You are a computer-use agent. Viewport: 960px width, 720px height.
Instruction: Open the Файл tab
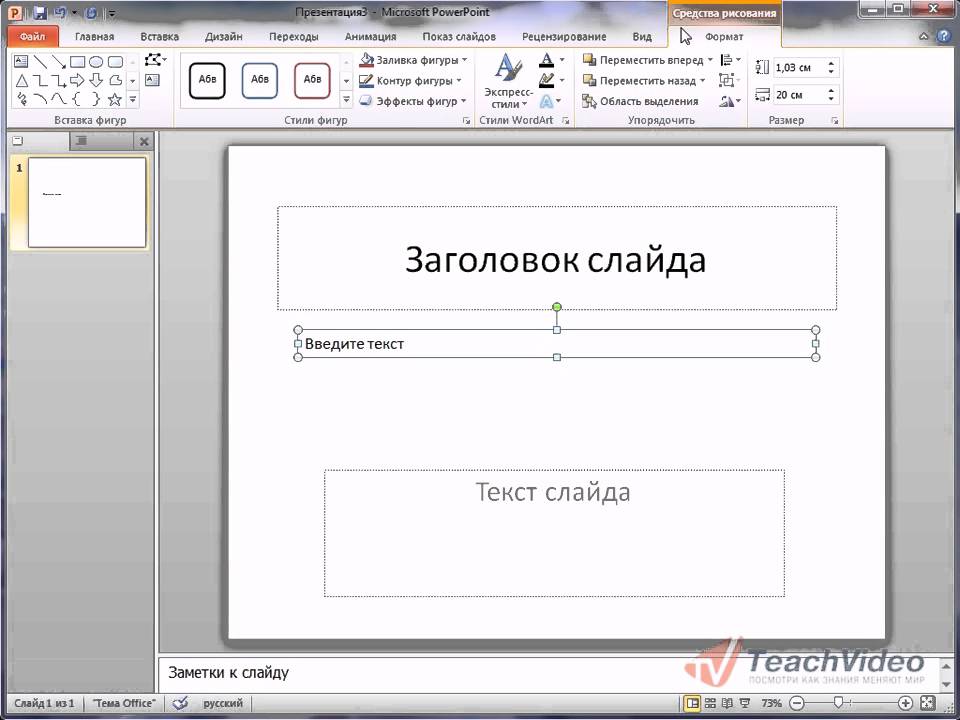[x=32, y=37]
